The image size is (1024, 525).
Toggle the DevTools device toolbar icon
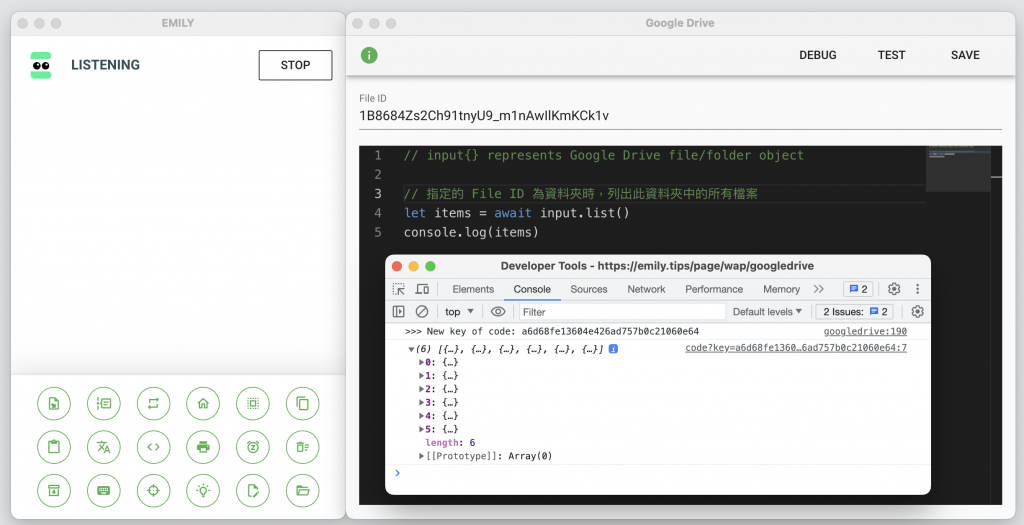coord(423,289)
